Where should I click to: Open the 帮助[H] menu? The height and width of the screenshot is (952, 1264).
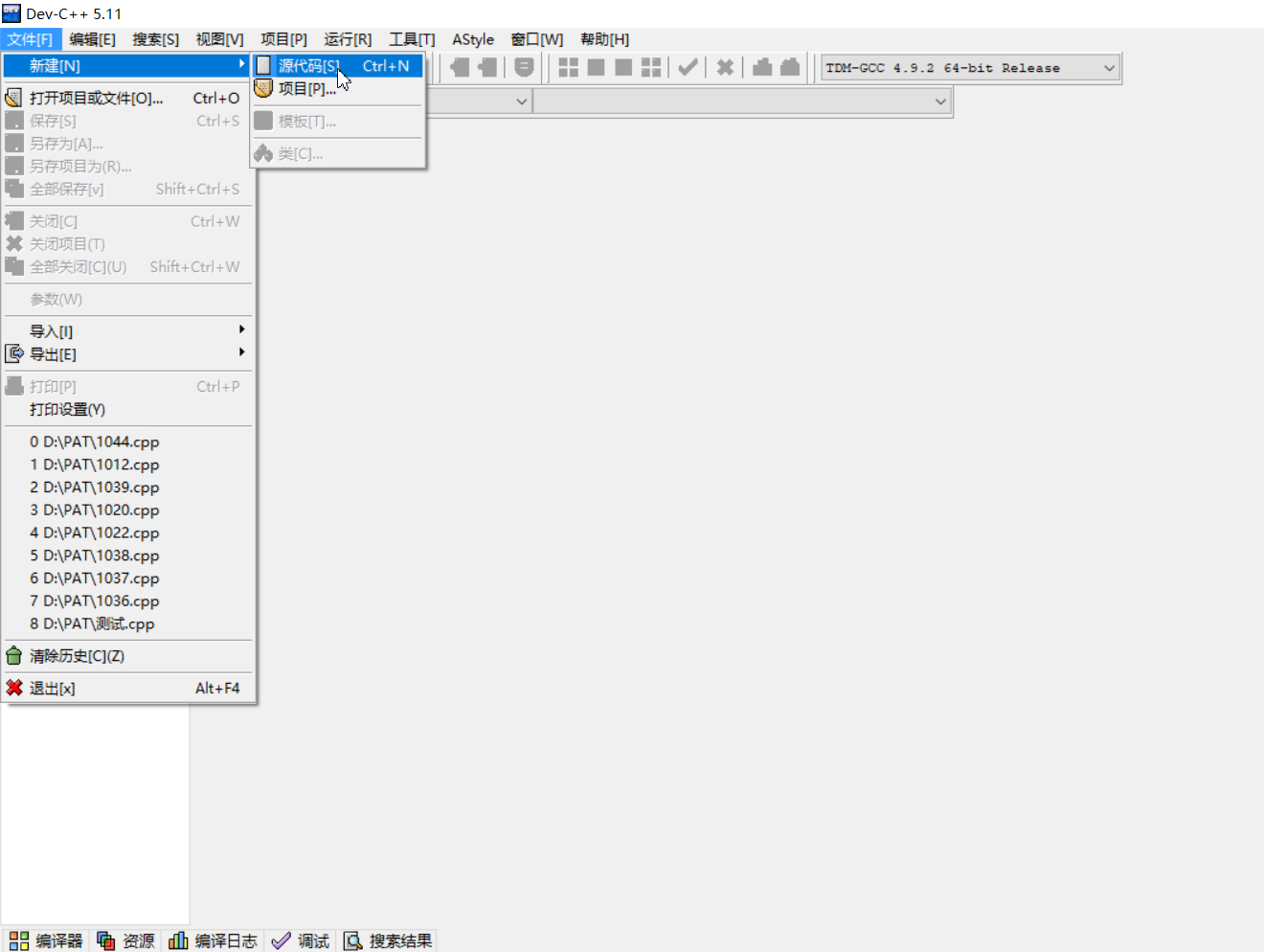click(604, 39)
